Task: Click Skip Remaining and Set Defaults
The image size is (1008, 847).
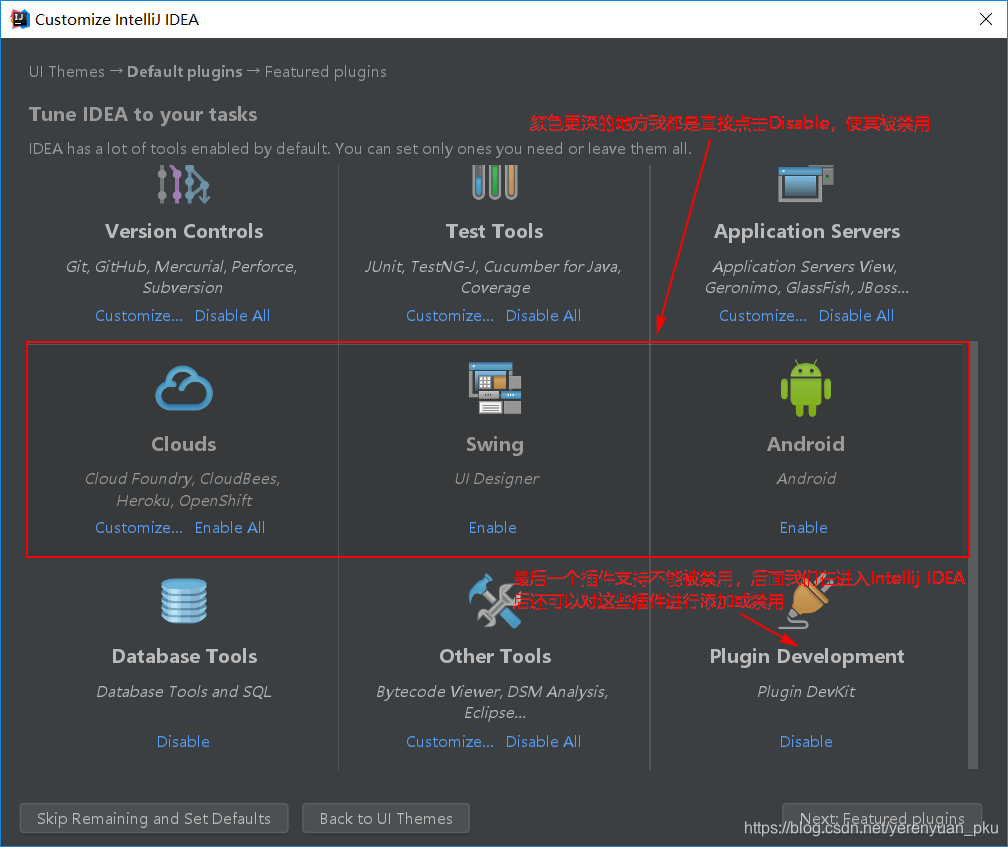Action: 154,818
